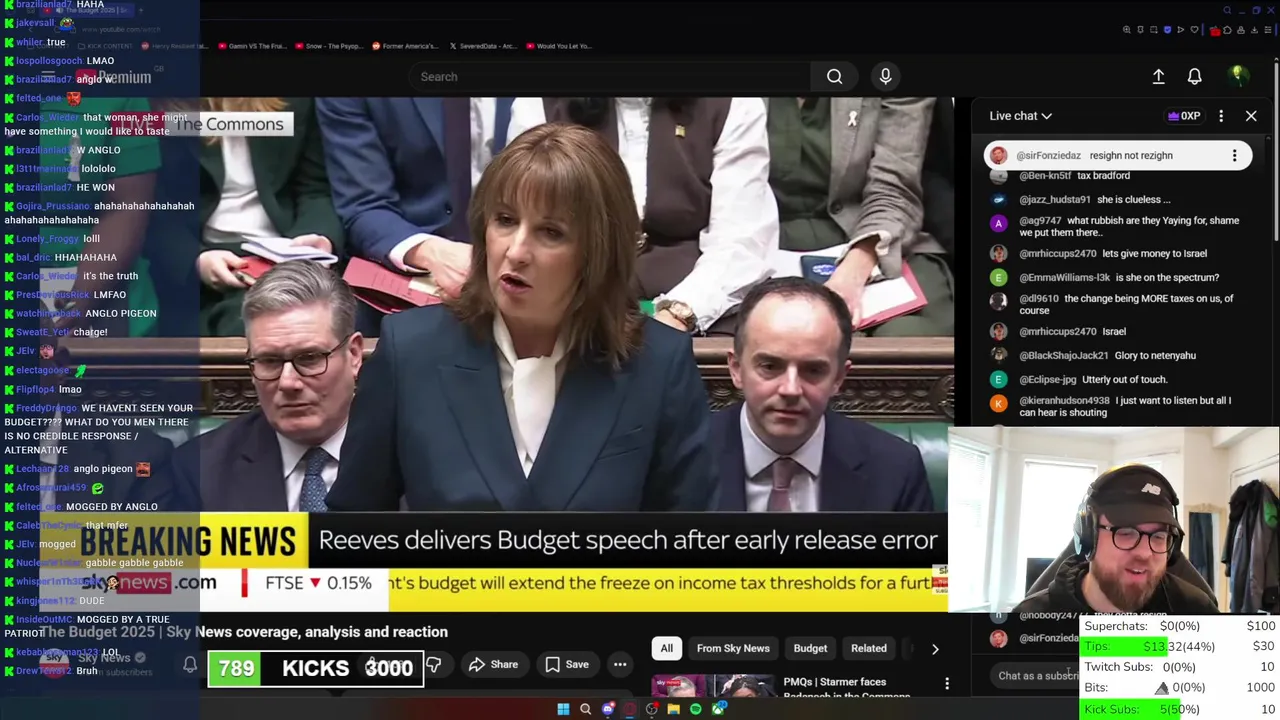Open the Windows Start button
The image size is (1280, 720).
point(563,709)
